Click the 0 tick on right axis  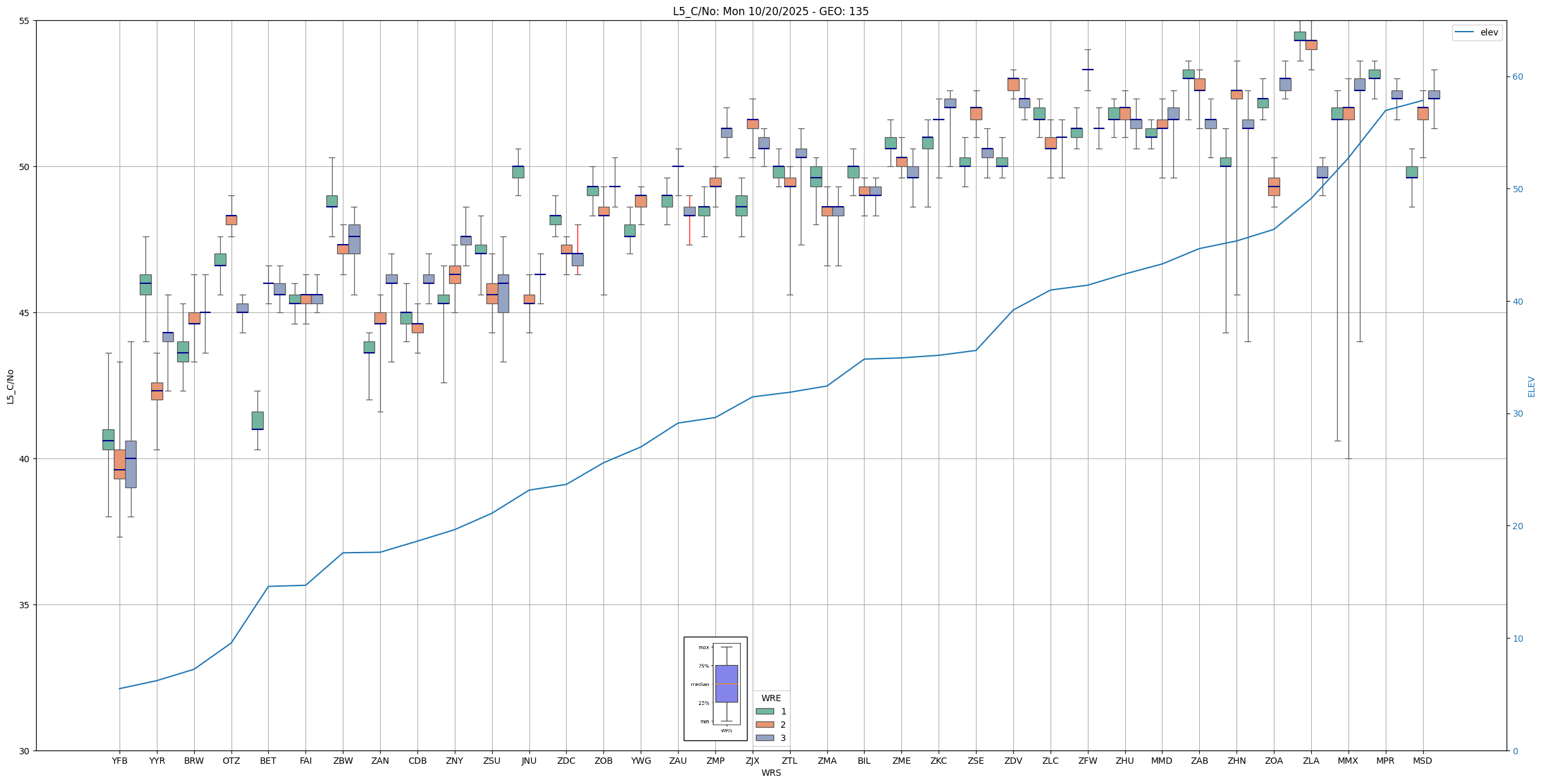click(x=1515, y=751)
